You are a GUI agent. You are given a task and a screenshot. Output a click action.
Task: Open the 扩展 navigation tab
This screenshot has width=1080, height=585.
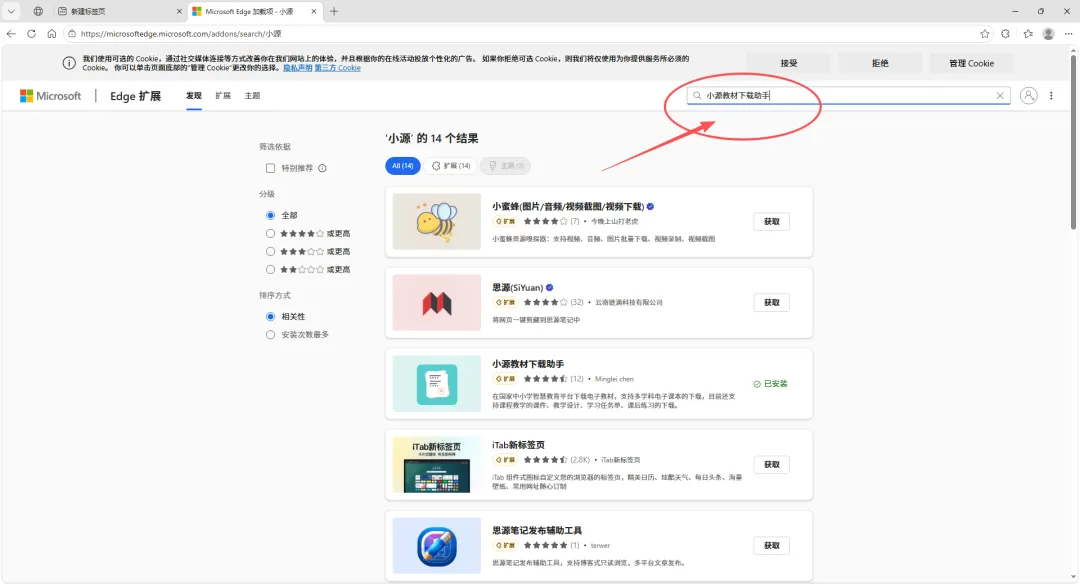pos(223,96)
